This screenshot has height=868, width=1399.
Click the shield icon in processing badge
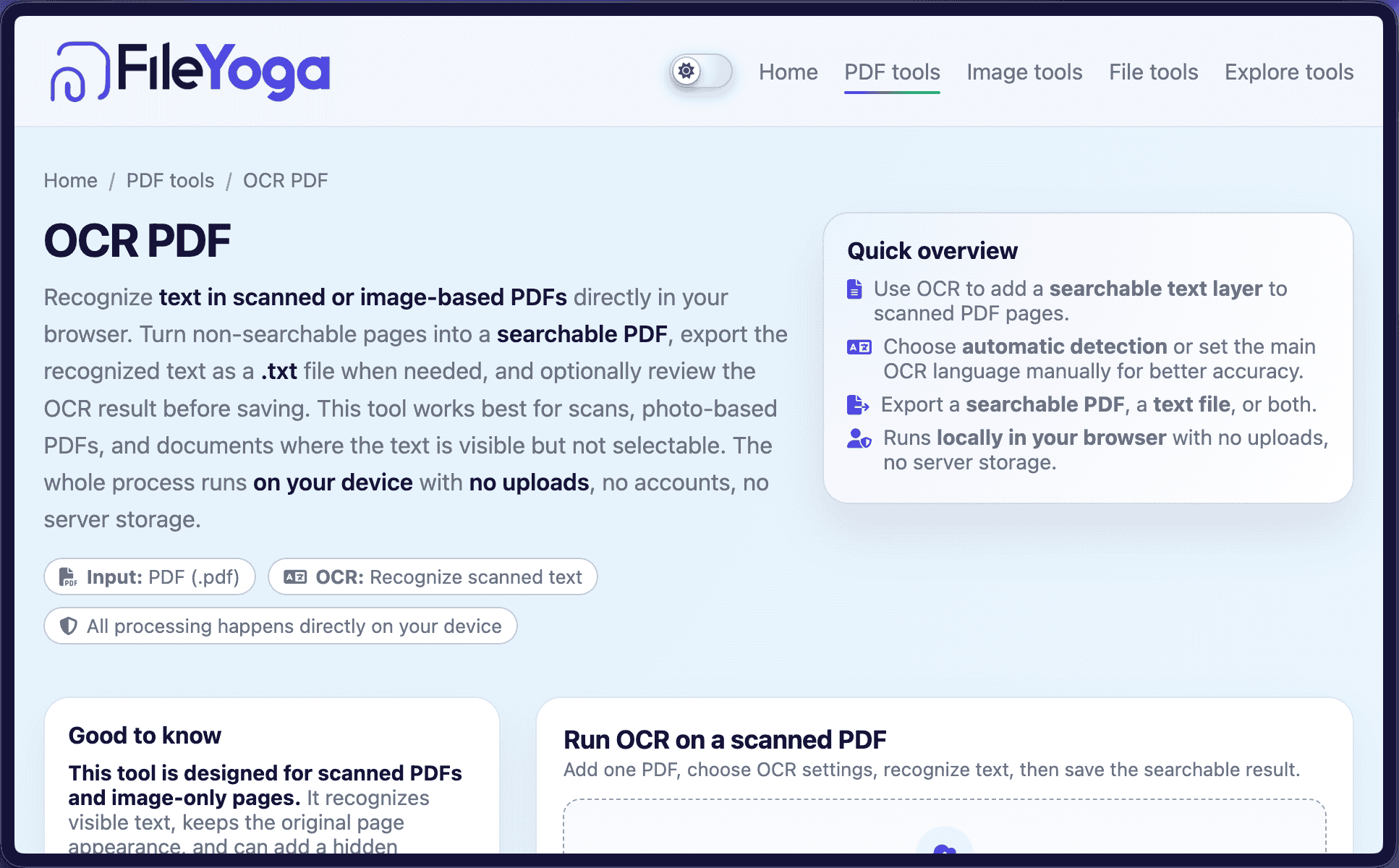tap(69, 626)
